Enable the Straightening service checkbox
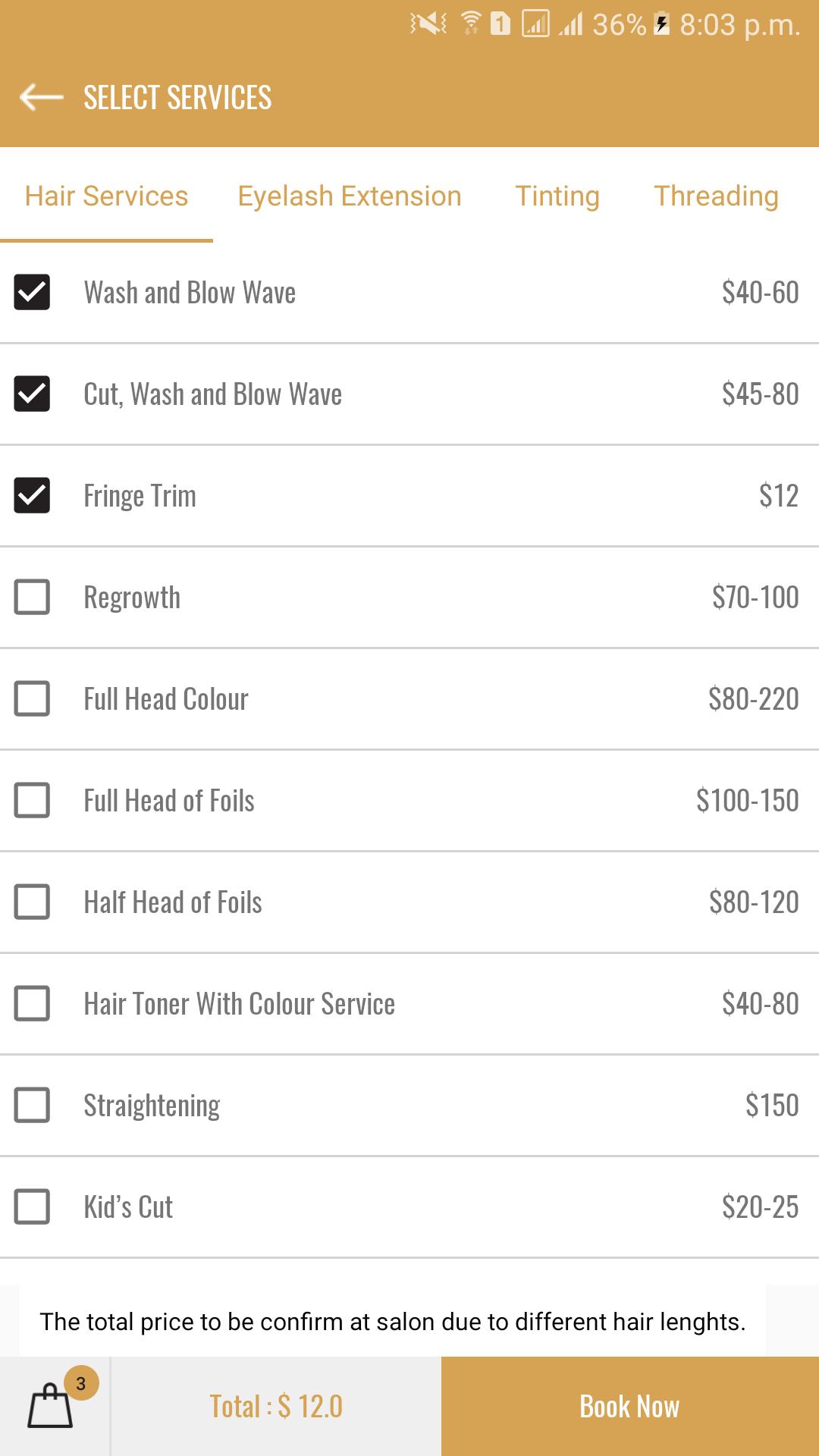This screenshot has height=1456, width=819. tap(32, 1106)
